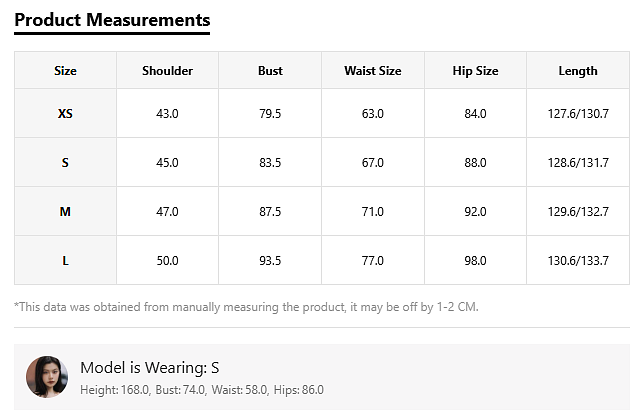Click the S bust value 83.5
638x416 pixels.
pyautogui.click(x=270, y=163)
